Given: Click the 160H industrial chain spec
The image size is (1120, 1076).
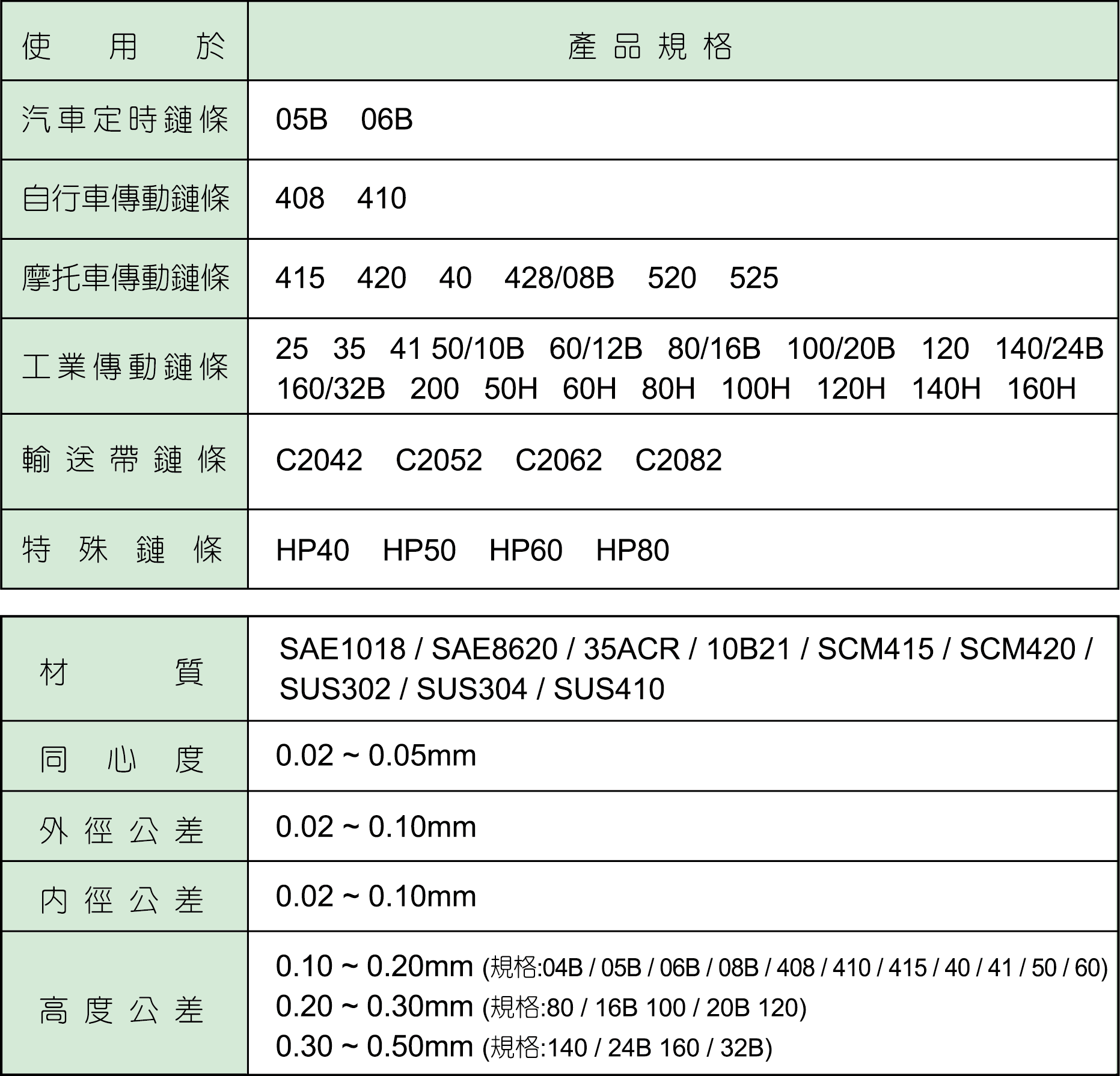Looking at the screenshot, I should 1041,388.
